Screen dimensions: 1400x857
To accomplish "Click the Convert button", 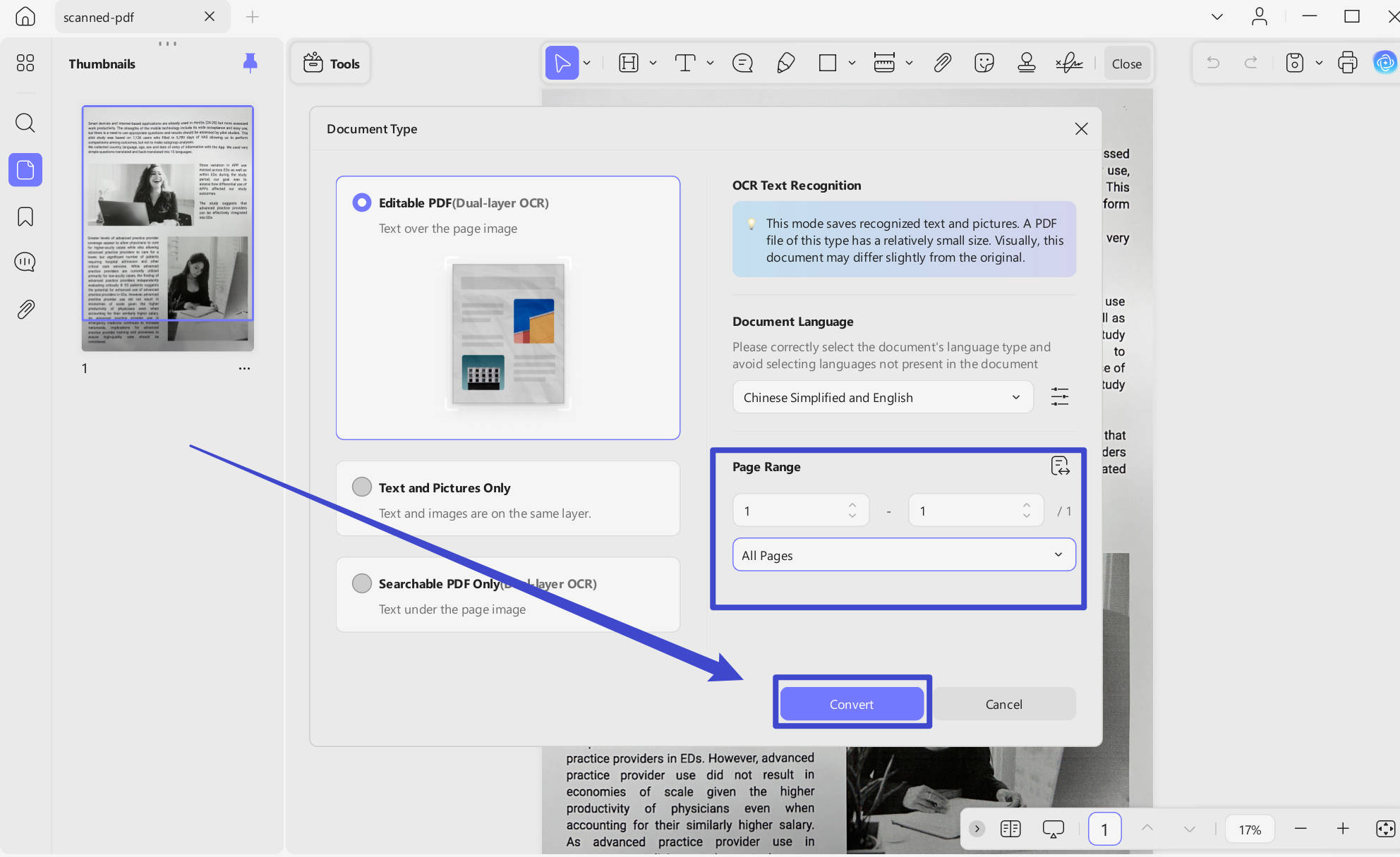I will point(852,704).
